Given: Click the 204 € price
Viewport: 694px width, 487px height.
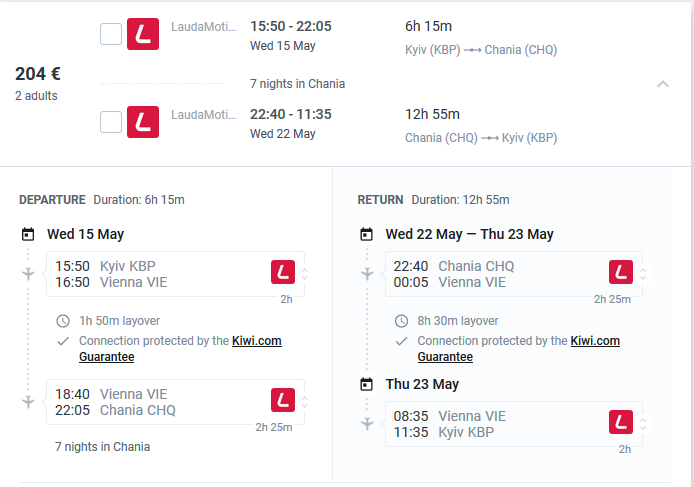Looking at the screenshot, I should 38,74.
